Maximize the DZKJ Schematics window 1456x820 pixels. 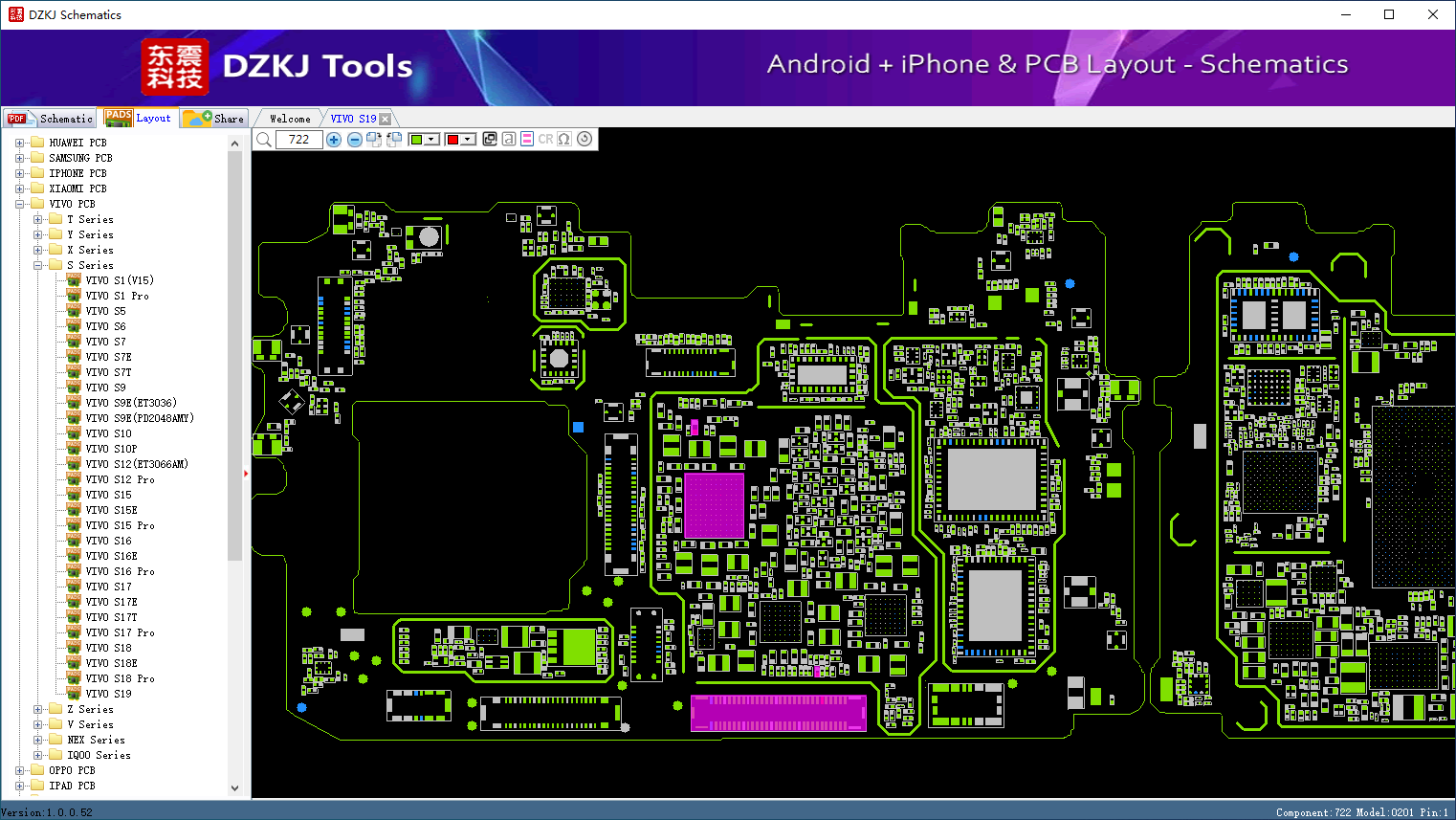pos(1389,14)
